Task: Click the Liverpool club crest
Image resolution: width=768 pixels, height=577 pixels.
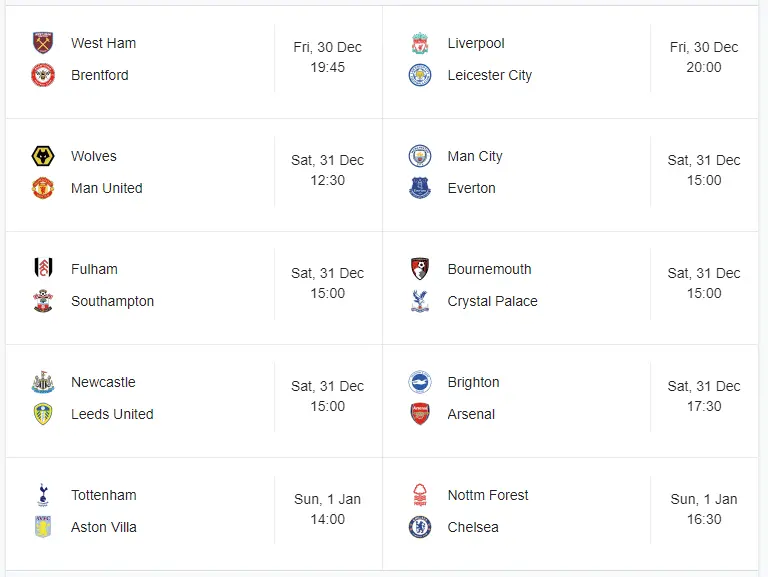Action: point(420,43)
